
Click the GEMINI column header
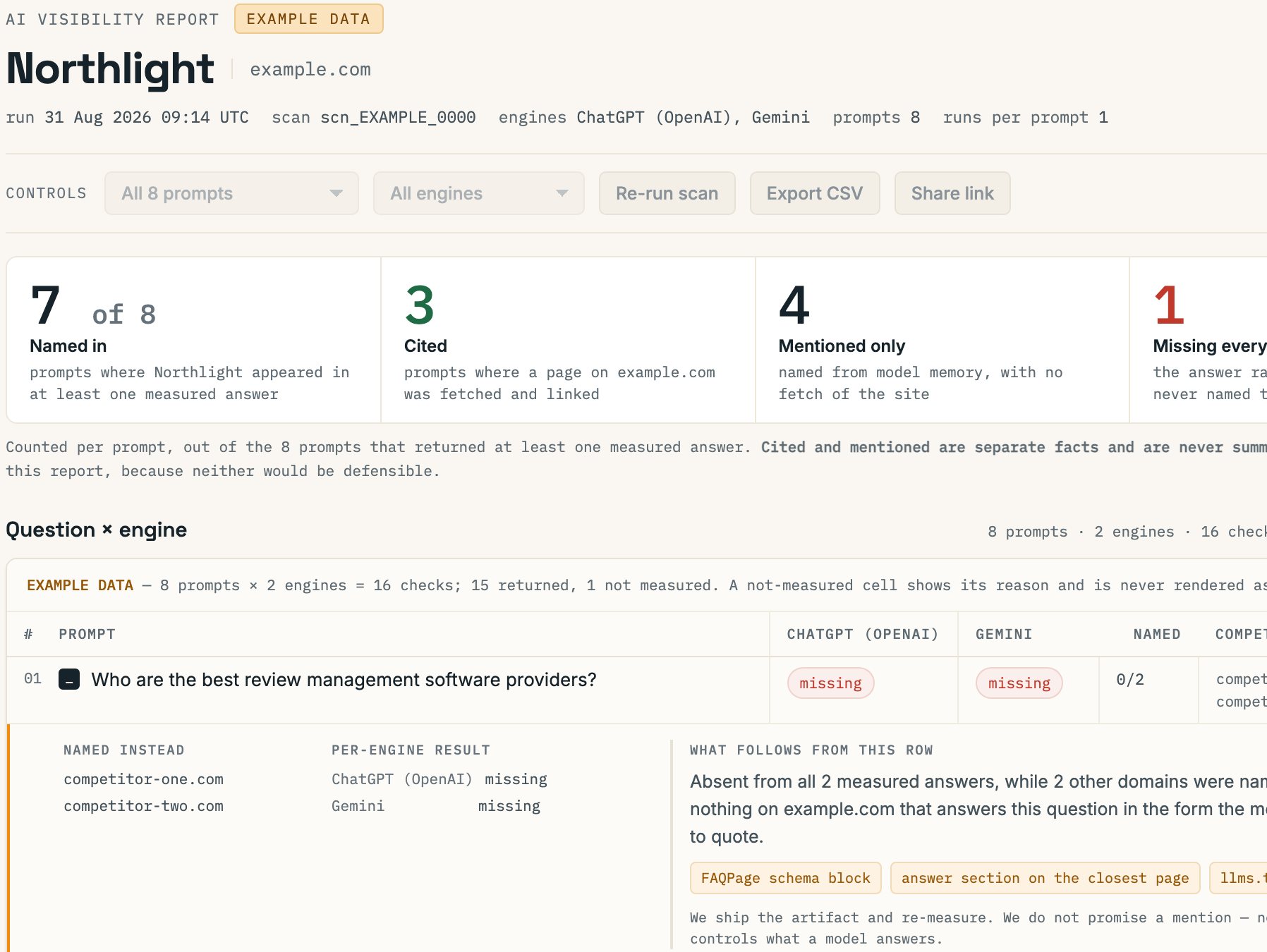pos(1004,634)
